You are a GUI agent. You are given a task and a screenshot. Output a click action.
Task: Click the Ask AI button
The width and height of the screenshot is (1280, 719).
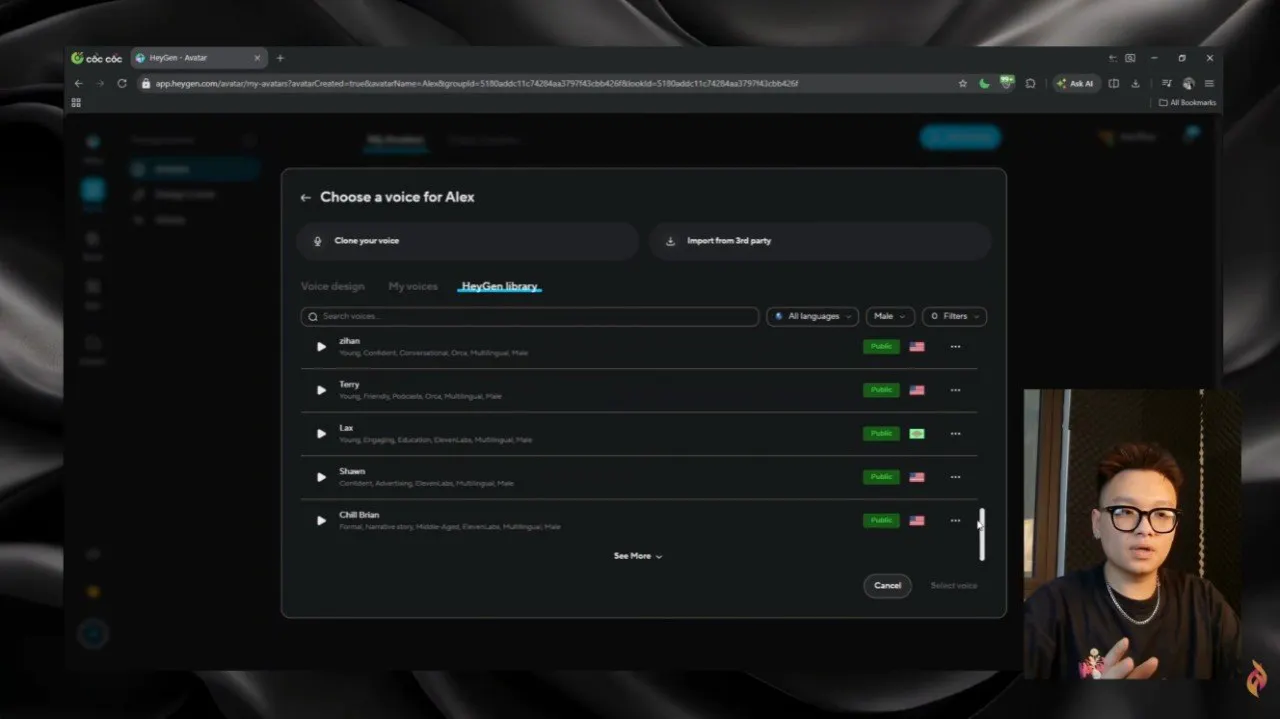pyautogui.click(x=1075, y=84)
